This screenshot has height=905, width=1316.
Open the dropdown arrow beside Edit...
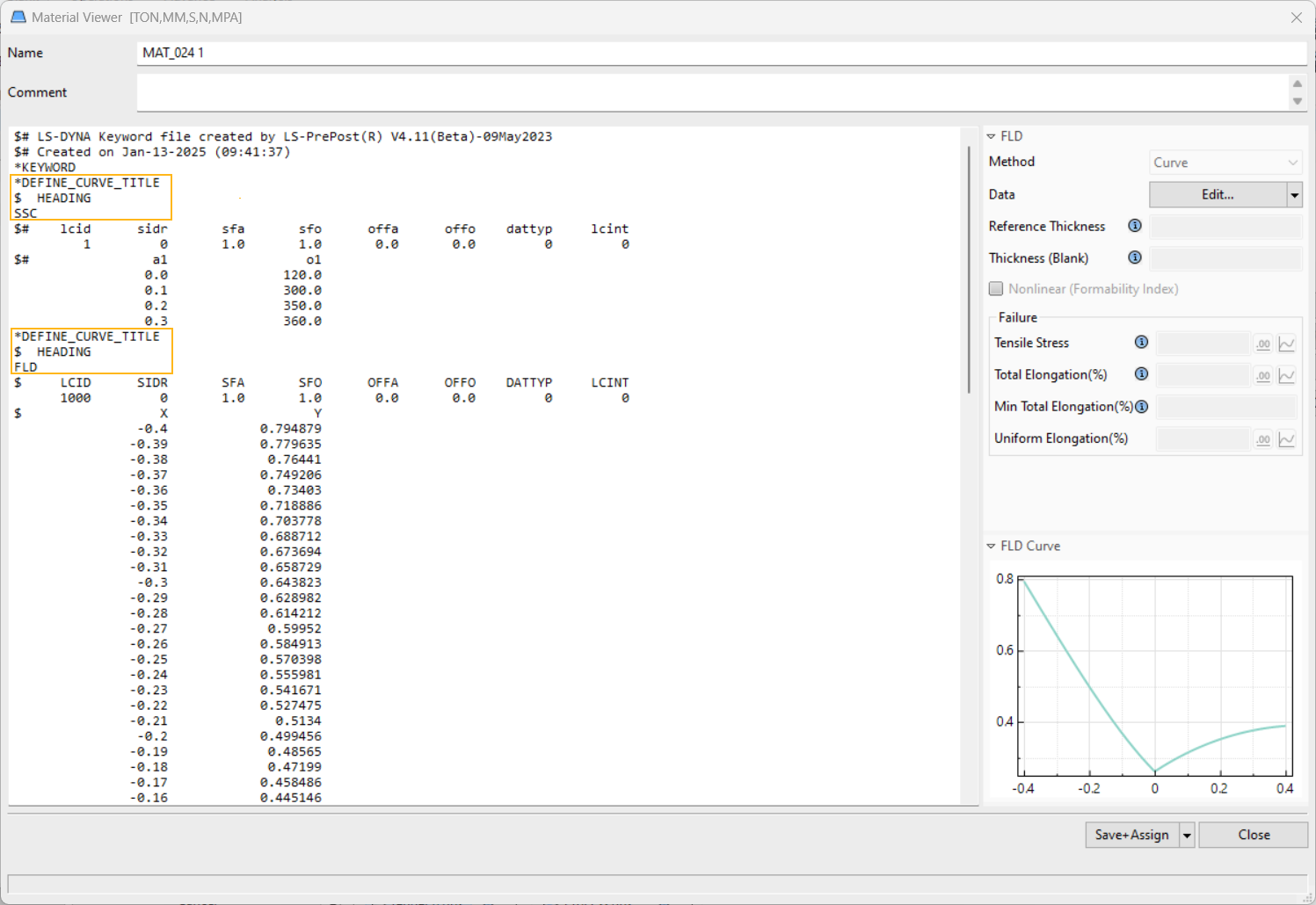pyautogui.click(x=1294, y=194)
